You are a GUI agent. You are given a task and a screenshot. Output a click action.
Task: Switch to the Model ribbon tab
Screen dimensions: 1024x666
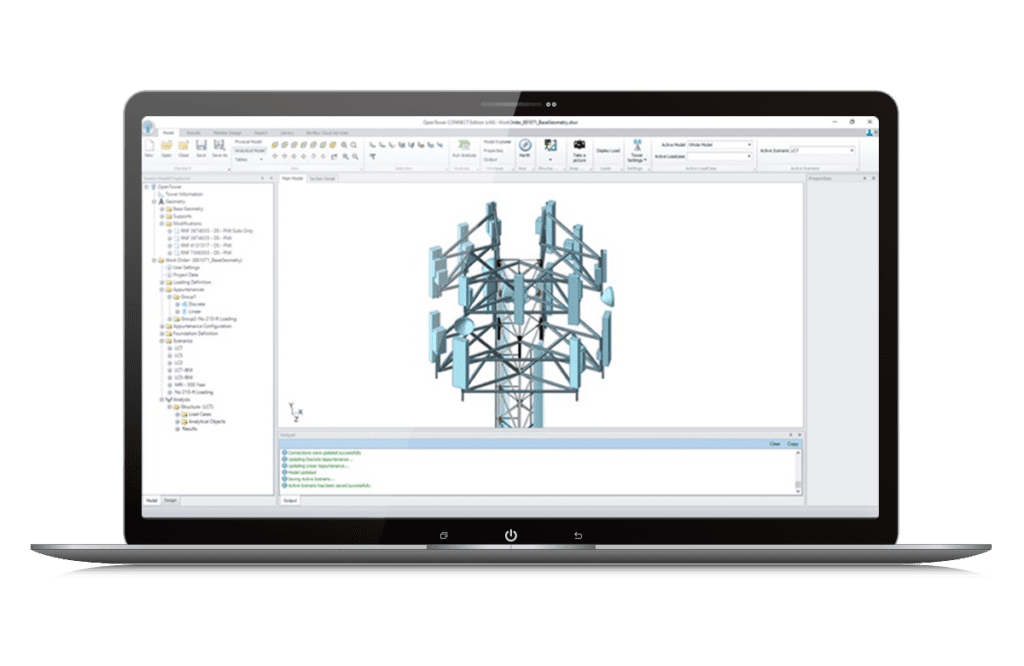click(x=168, y=133)
